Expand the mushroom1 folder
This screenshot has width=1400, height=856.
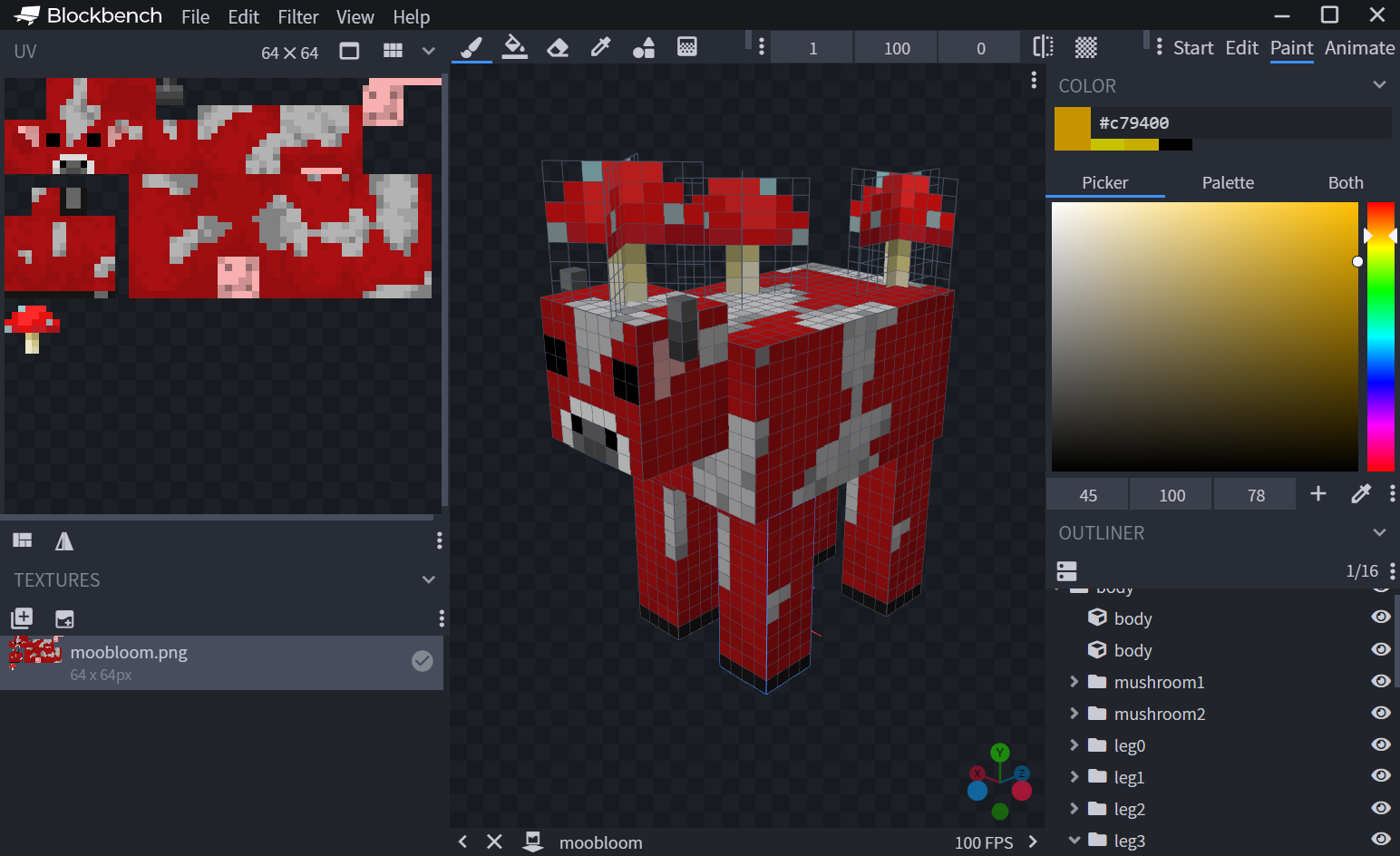pyautogui.click(x=1074, y=681)
